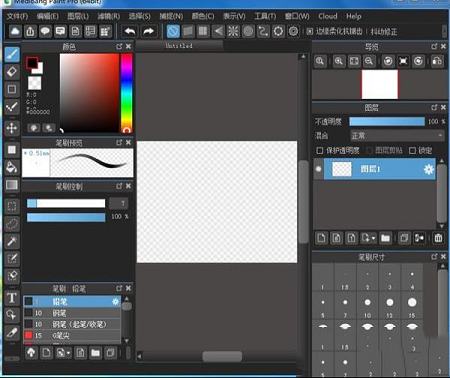Select the Eyedropper tool at the toolbar bottom
This screenshot has width=450, height=378.
pyautogui.click(x=12, y=332)
